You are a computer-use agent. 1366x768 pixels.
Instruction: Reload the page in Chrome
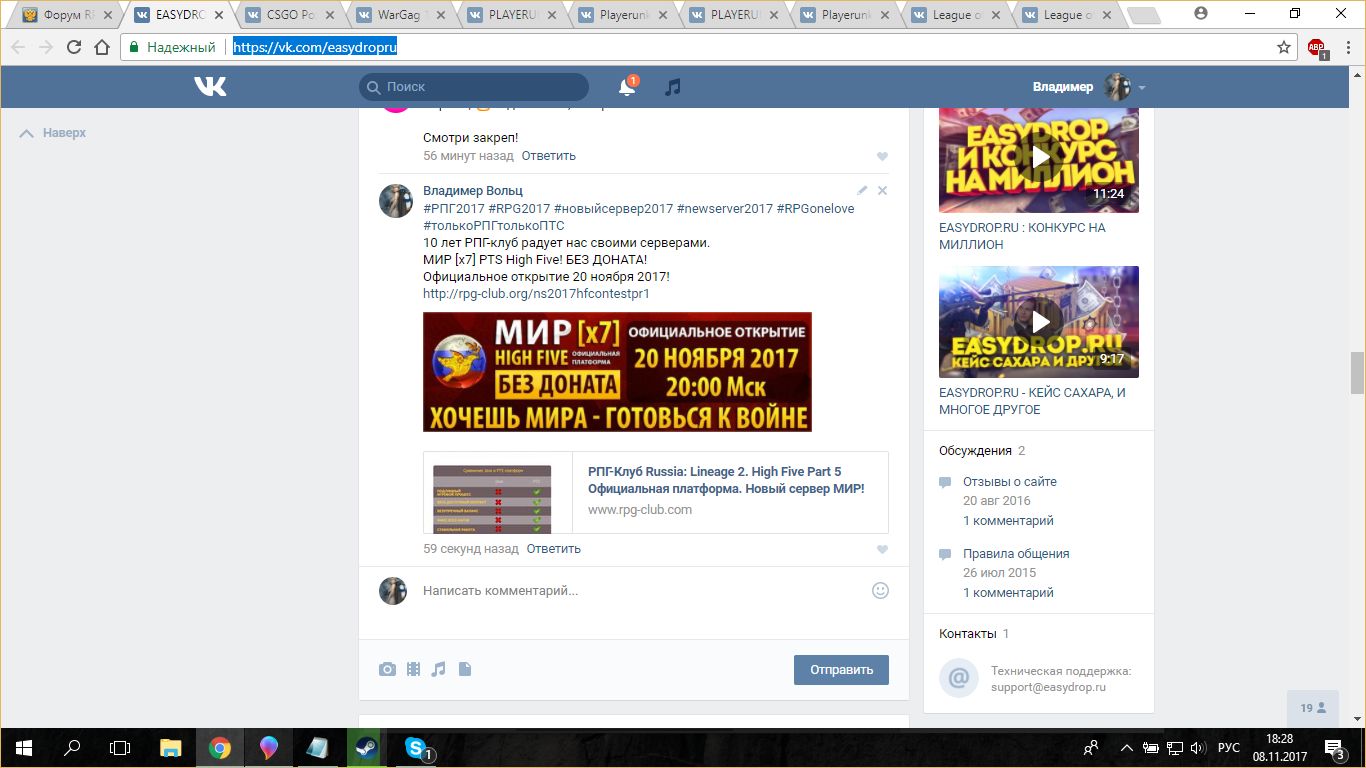point(73,47)
